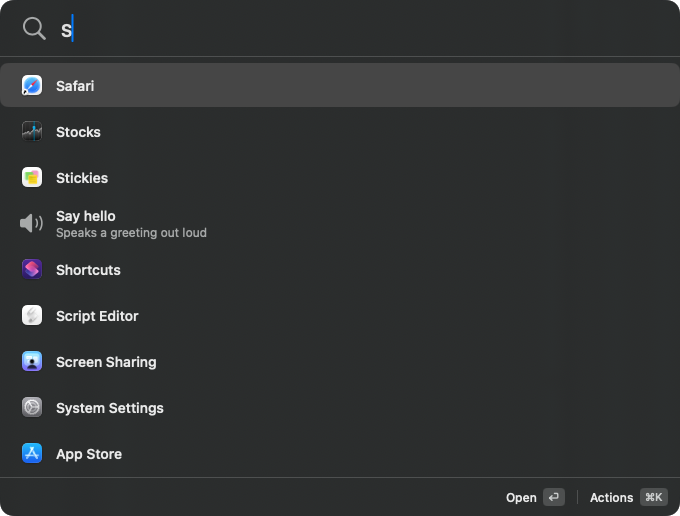680x516 pixels.
Task: Select the Stocks result text
Action: [78, 132]
